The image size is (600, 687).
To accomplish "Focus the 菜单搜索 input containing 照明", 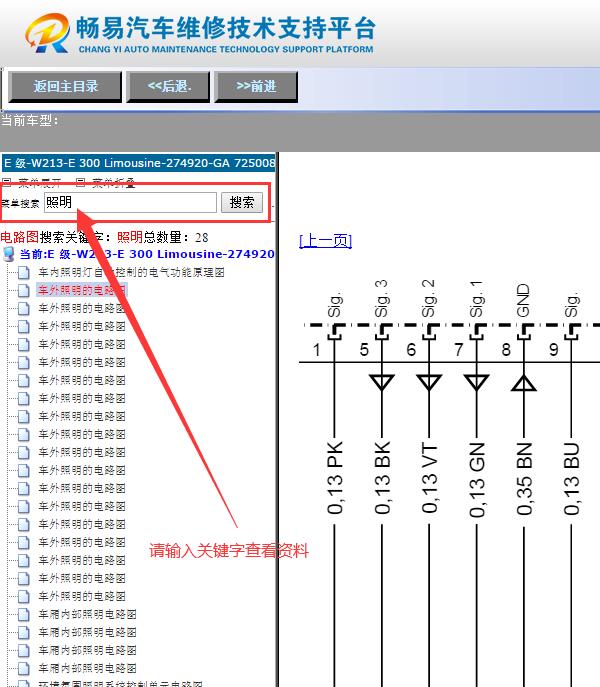I will (x=130, y=202).
